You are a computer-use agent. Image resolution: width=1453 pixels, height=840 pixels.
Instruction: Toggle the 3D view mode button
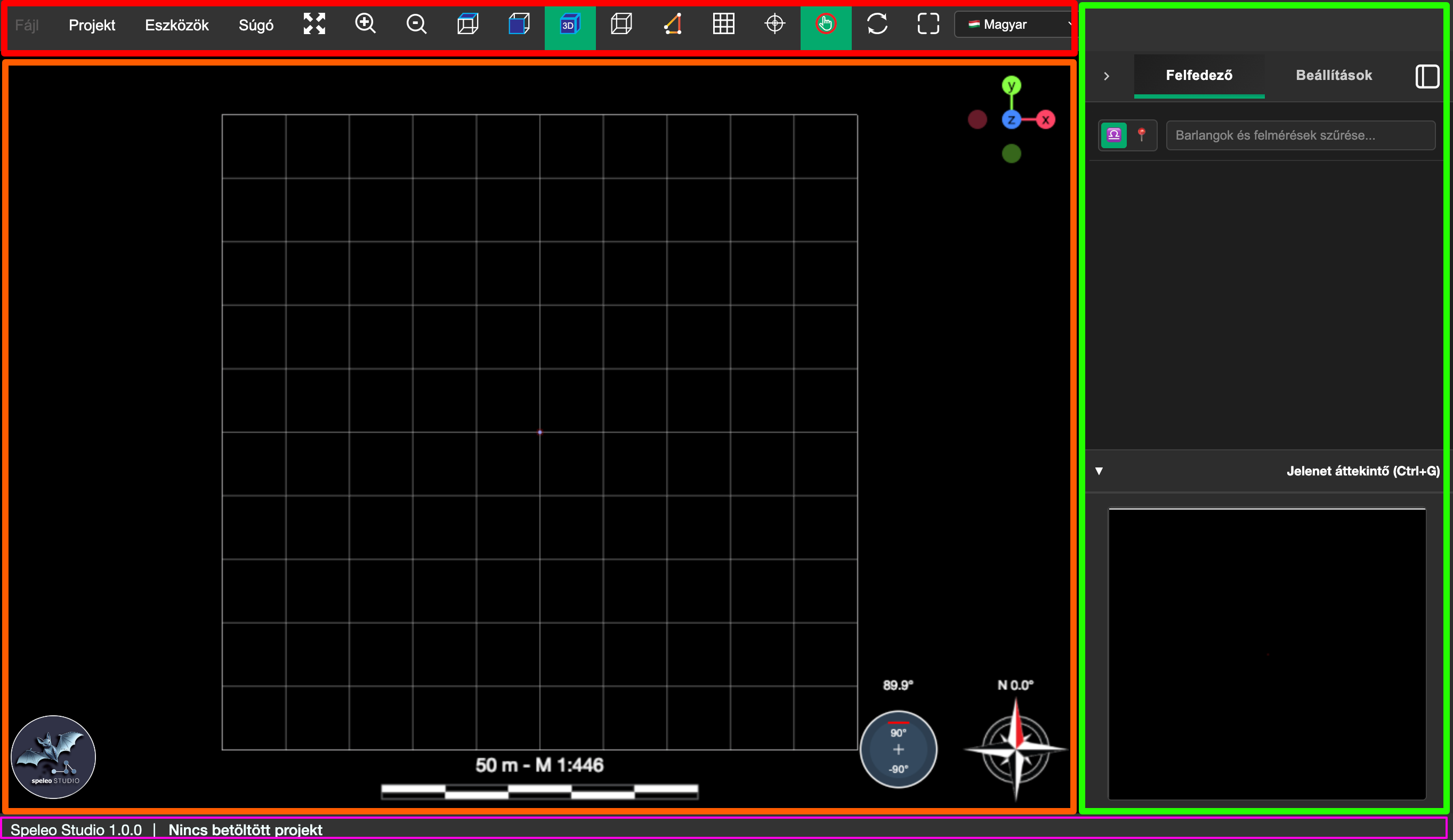click(x=570, y=24)
